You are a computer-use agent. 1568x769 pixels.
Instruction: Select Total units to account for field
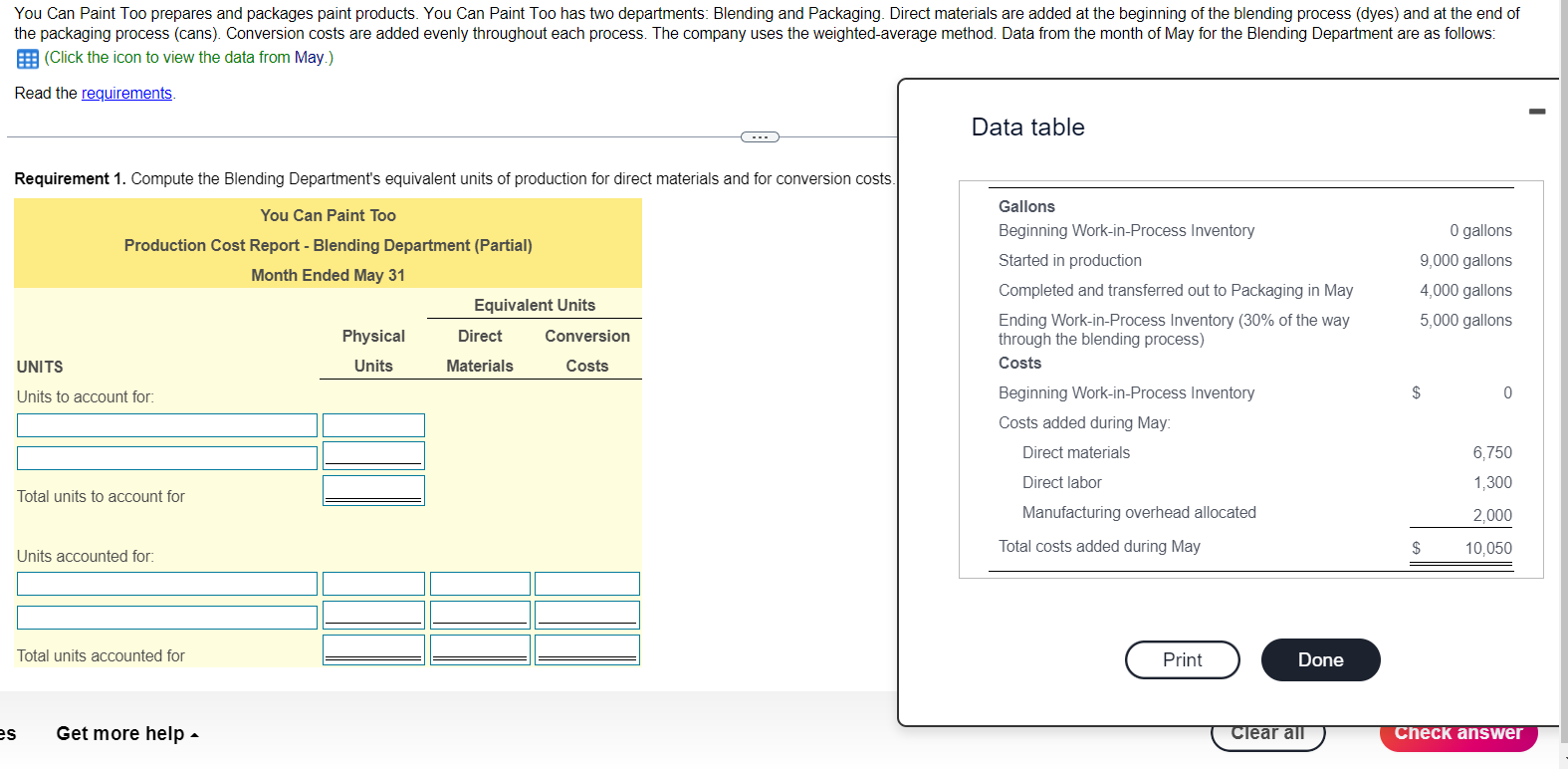[x=373, y=491]
